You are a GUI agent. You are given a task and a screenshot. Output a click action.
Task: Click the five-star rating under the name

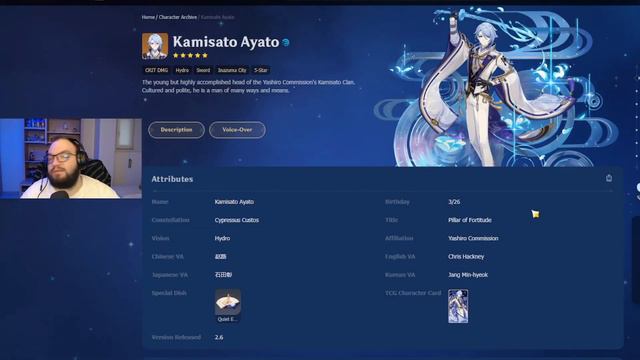190,55
